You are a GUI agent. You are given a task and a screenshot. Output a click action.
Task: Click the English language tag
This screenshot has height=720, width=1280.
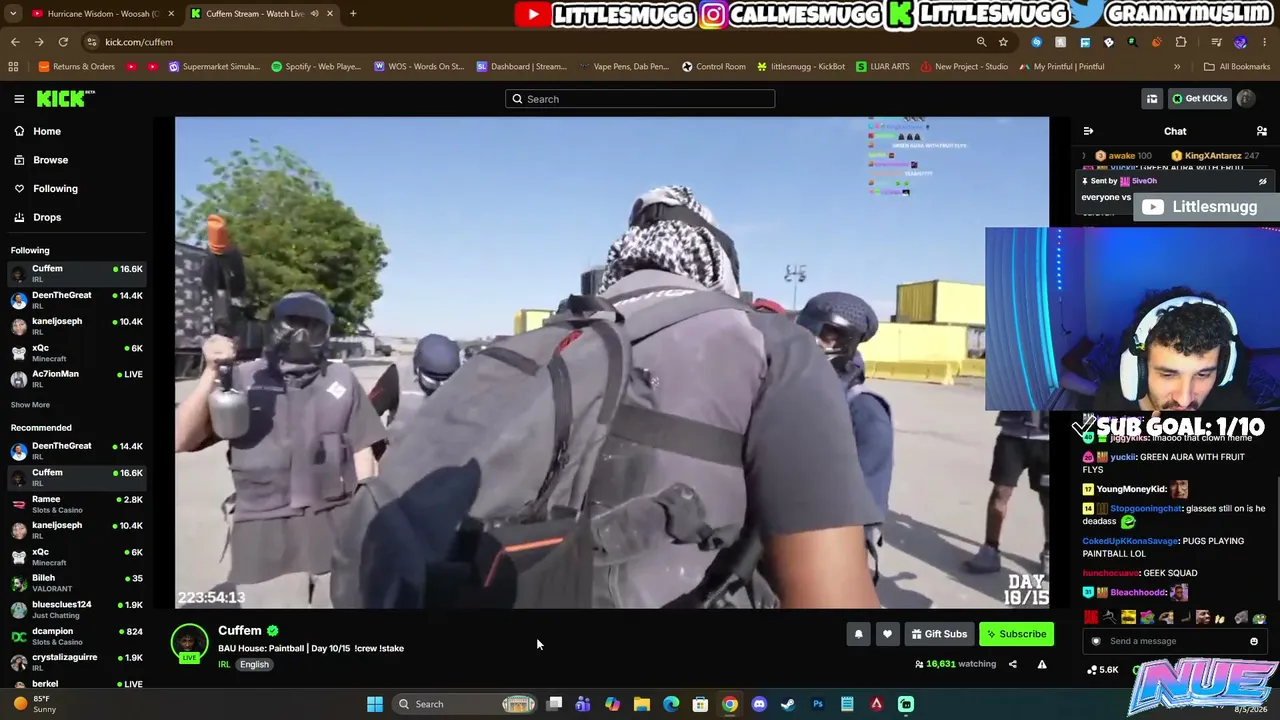[254, 664]
